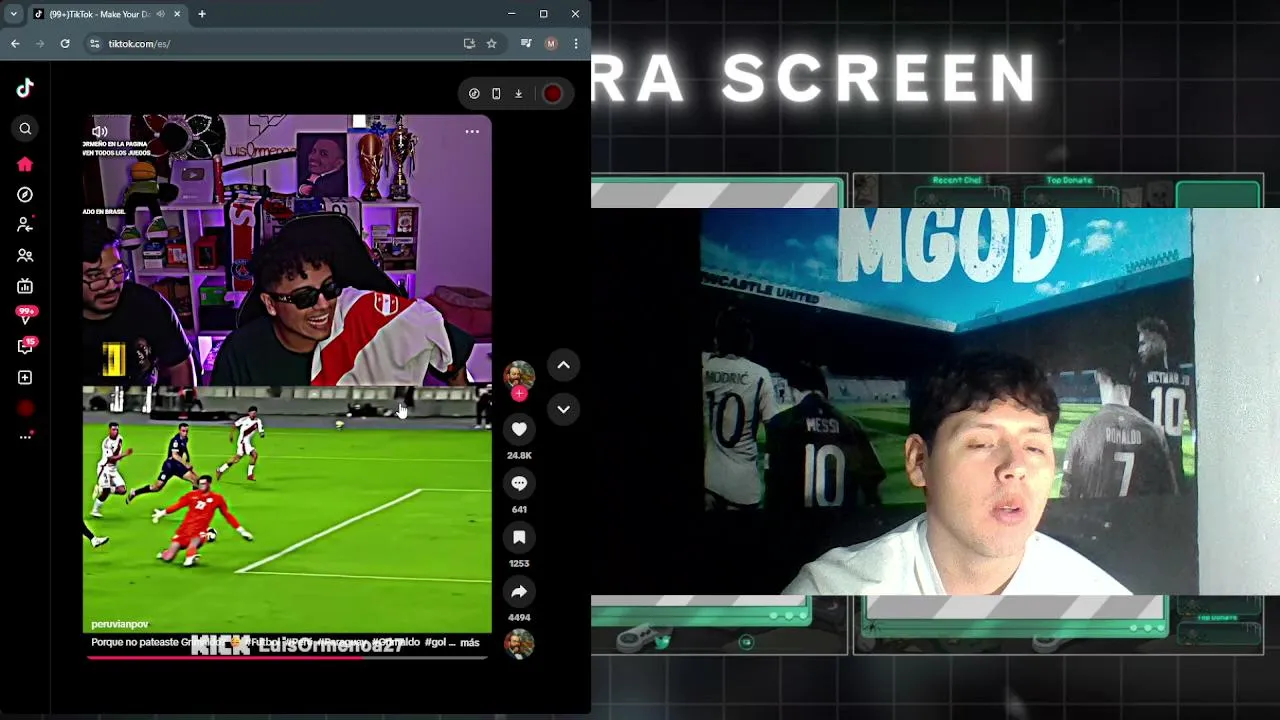1280x720 pixels.
Task: Bookmark this page with the star
Action: pyautogui.click(x=491, y=44)
